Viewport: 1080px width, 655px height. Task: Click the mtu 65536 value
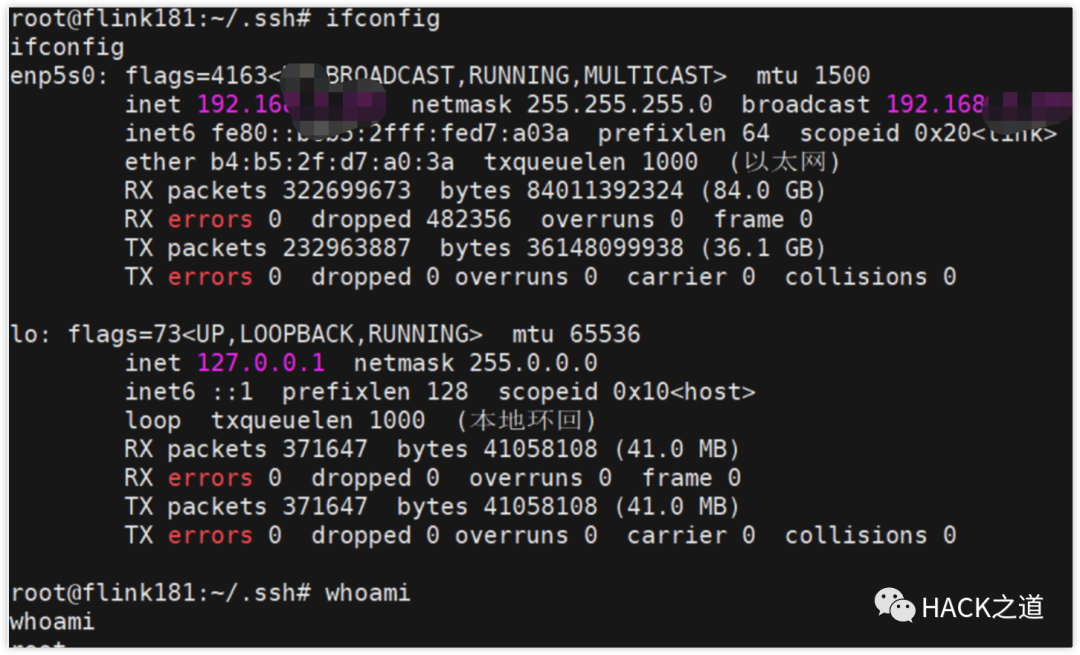click(576, 334)
